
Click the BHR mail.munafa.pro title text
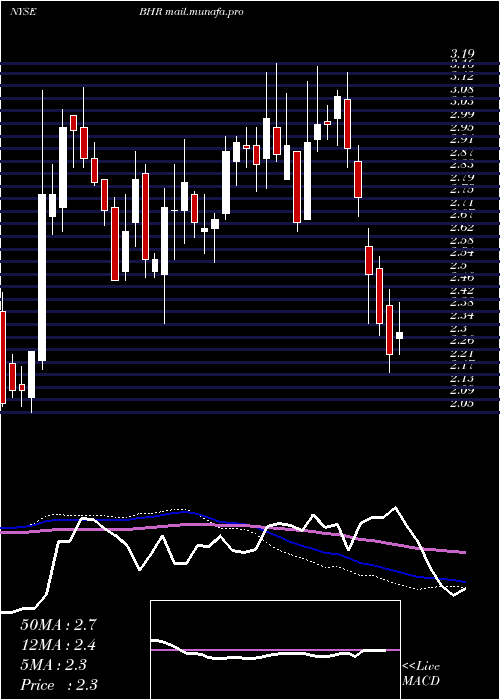191,12
